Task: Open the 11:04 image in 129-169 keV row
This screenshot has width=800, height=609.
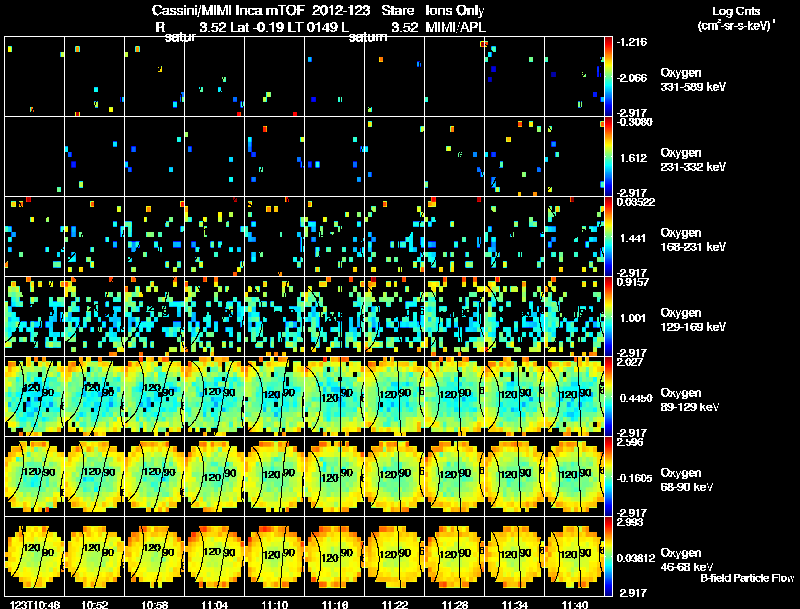Action: [215, 316]
